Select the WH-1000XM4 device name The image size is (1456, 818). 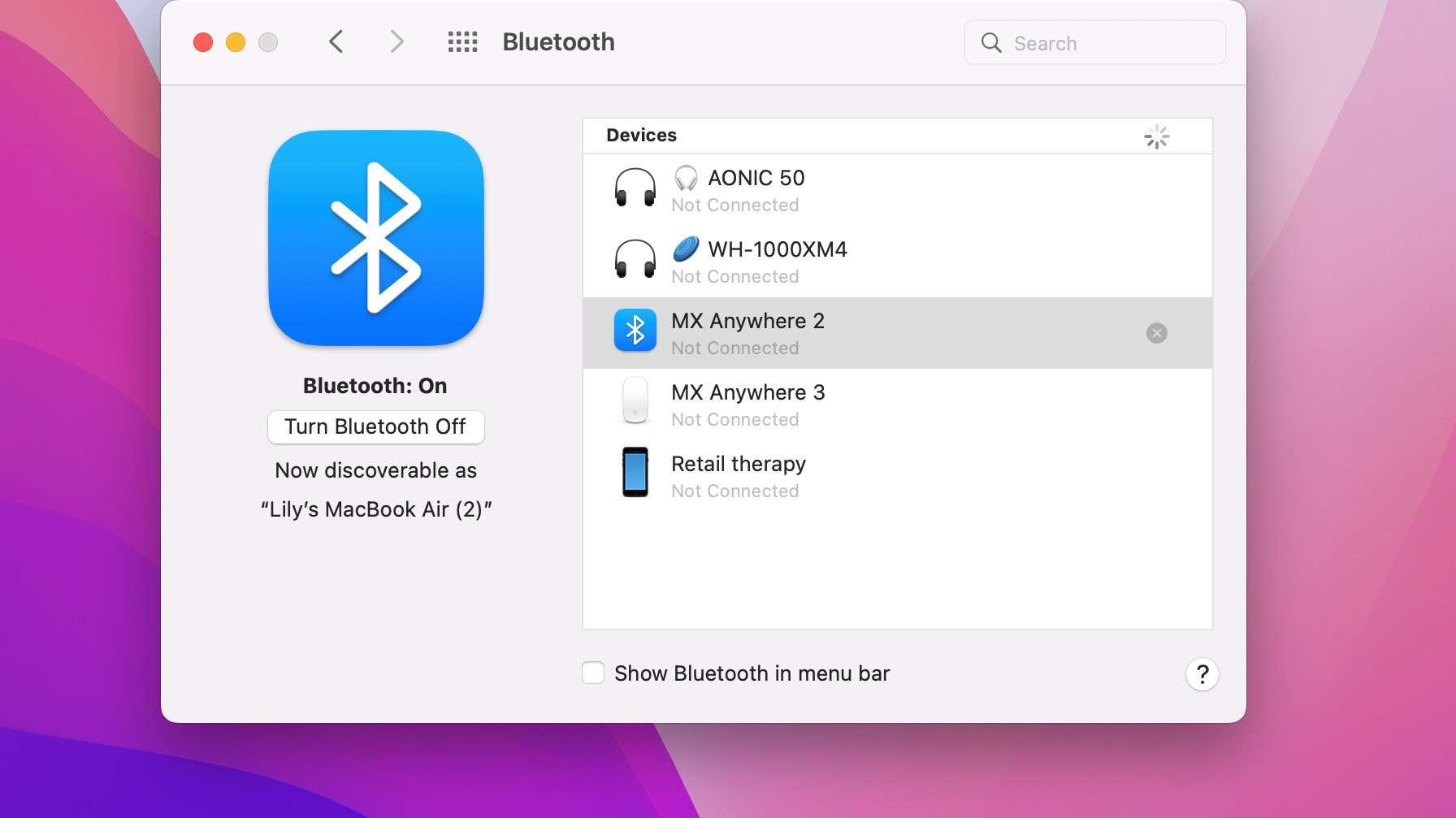click(x=778, y=249)
